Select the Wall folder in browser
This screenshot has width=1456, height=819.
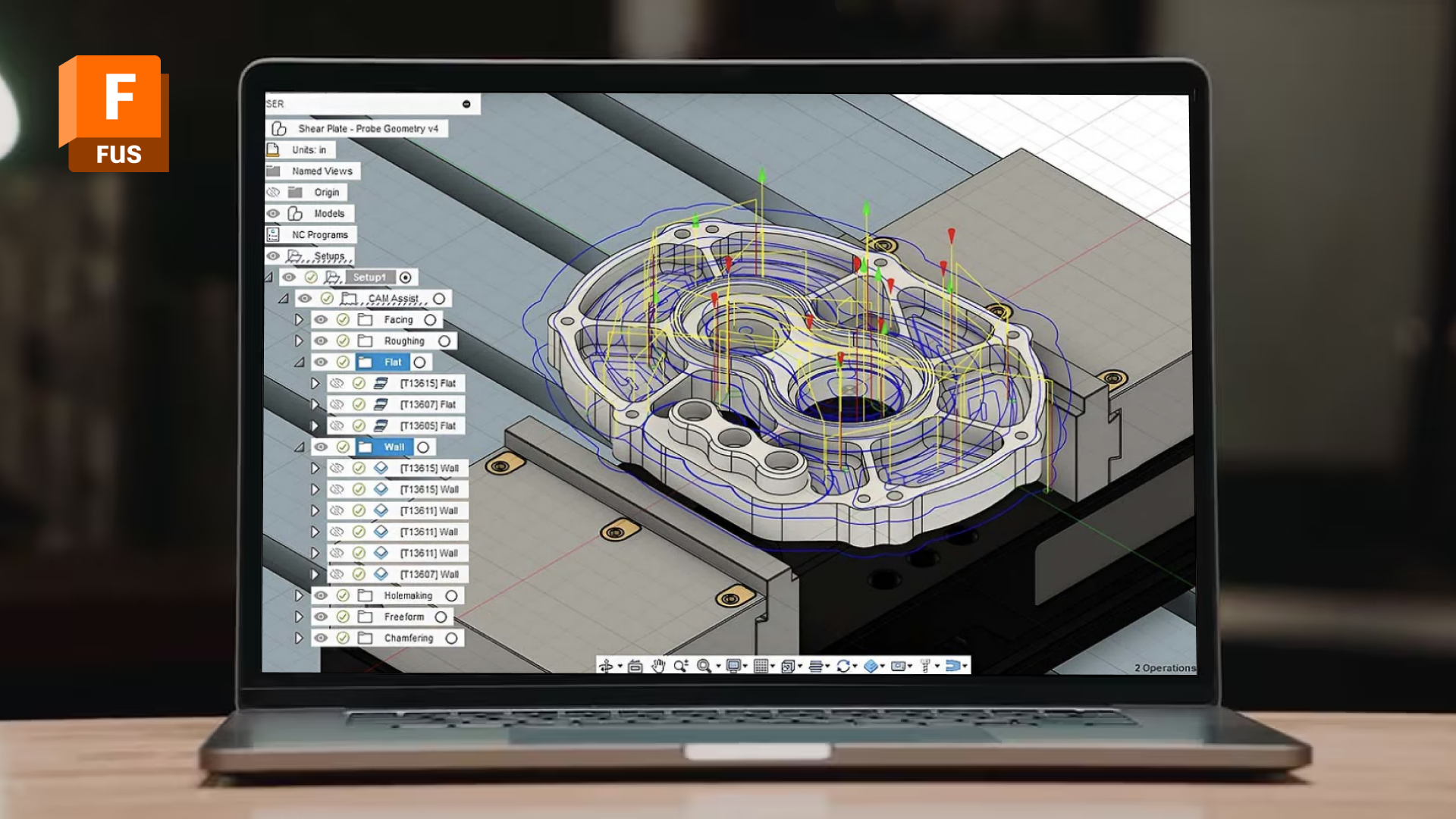coord(385,447)
